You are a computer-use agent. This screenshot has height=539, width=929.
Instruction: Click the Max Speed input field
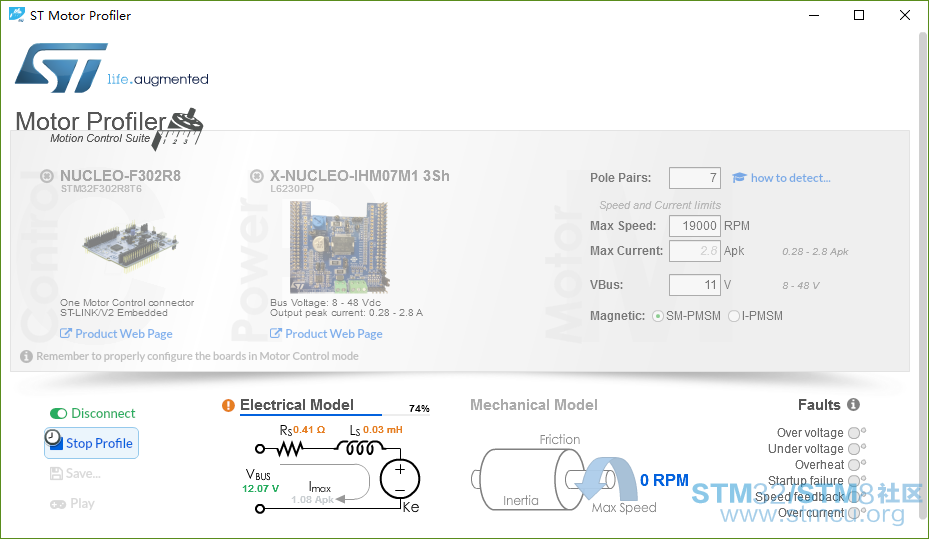pyautogui.click(x=694, y=226)
